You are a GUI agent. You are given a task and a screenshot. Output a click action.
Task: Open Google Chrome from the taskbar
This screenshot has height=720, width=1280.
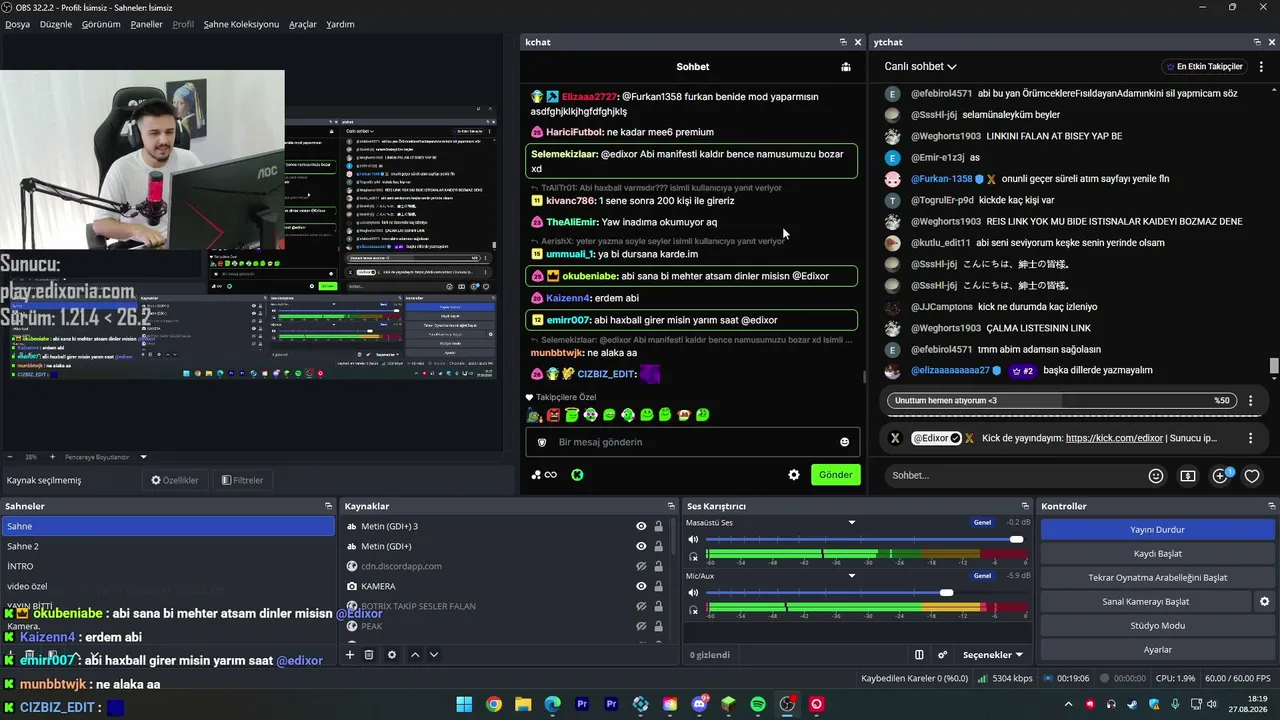pyautogui.click(x=494, y=704)
